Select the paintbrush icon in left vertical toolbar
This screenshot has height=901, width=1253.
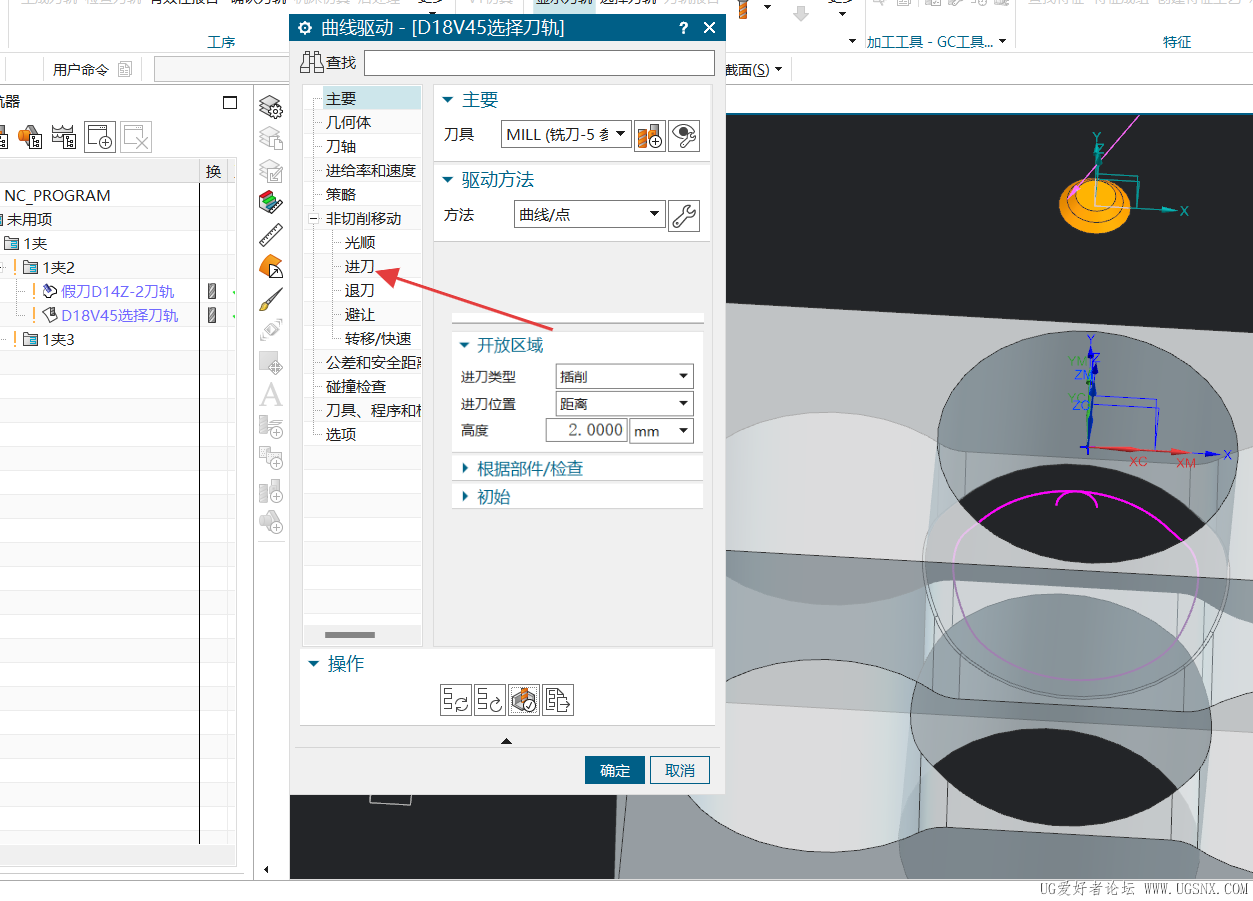(270, 299)
